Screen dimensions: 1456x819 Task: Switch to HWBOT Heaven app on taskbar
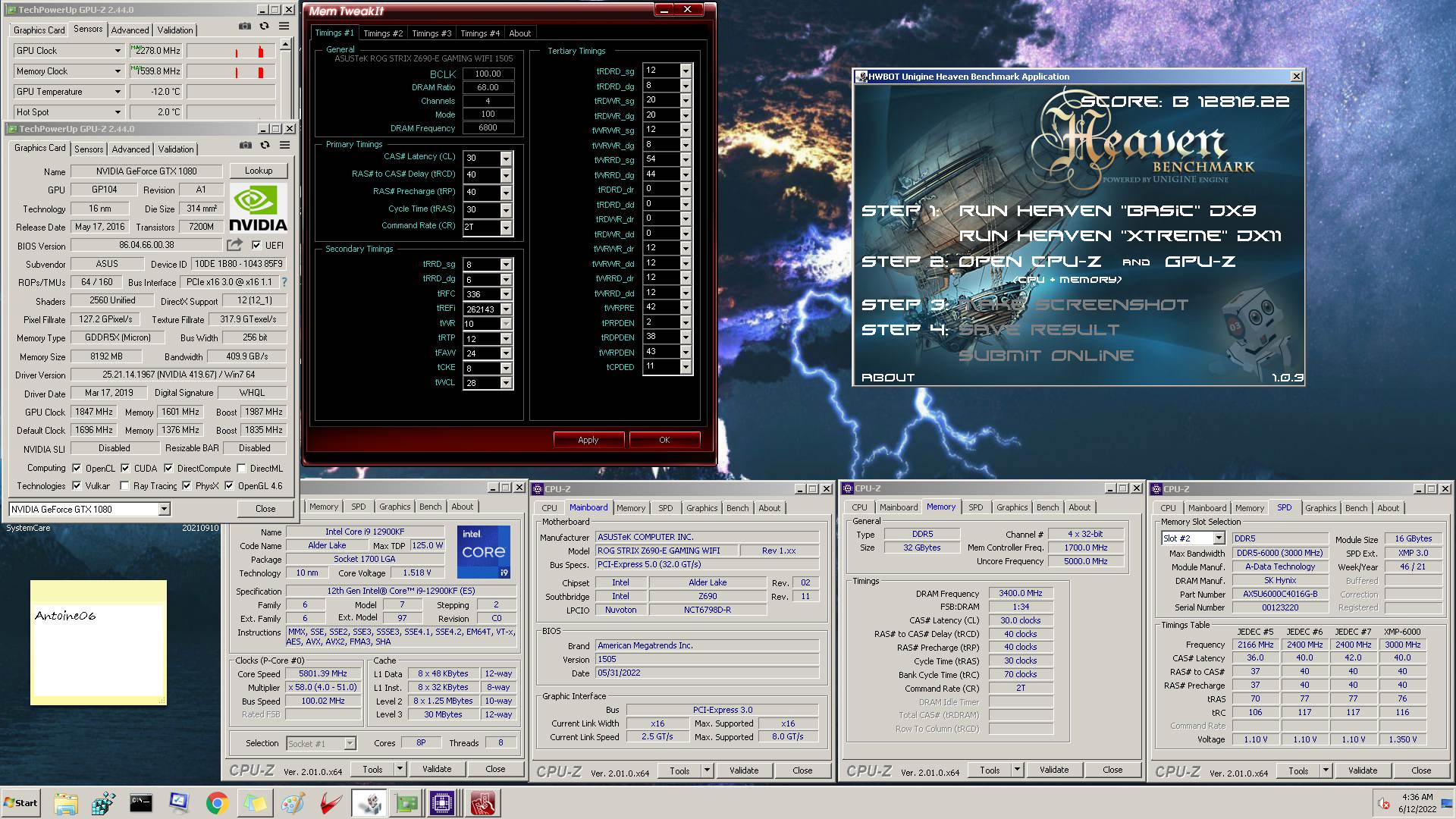(x=369, y=803)
